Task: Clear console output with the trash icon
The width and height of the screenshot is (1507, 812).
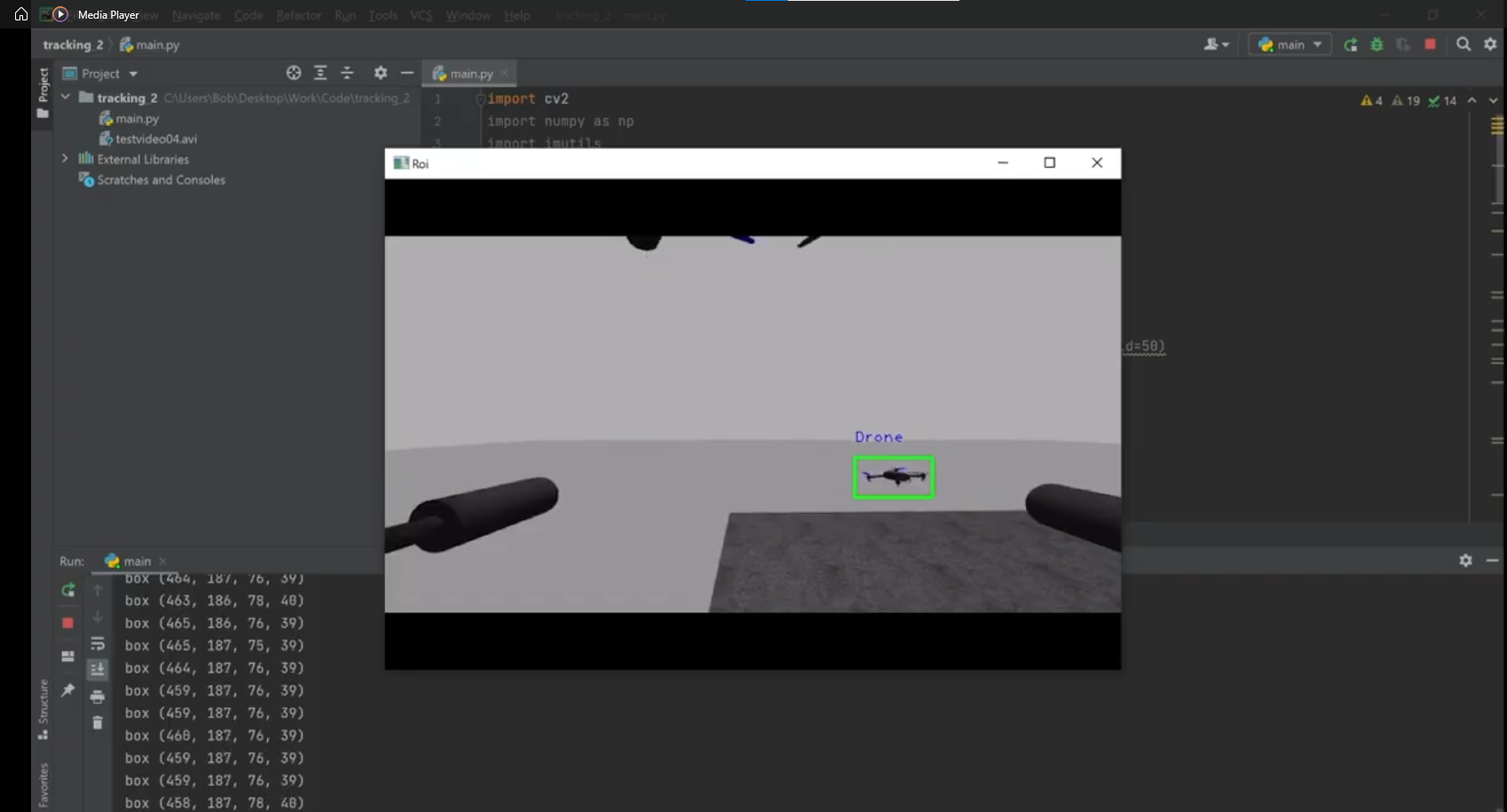Action: tap(98, 722)
